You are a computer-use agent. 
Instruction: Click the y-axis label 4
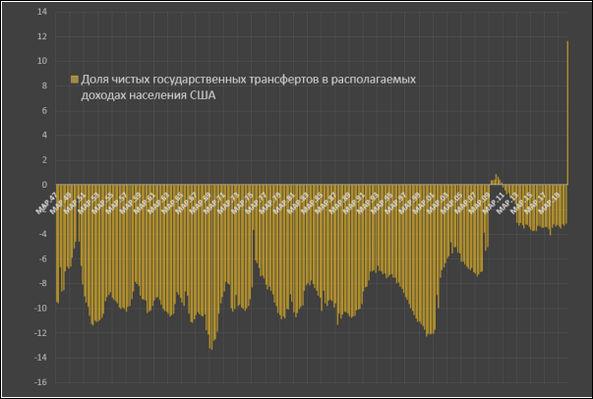(x=45, y=135)
